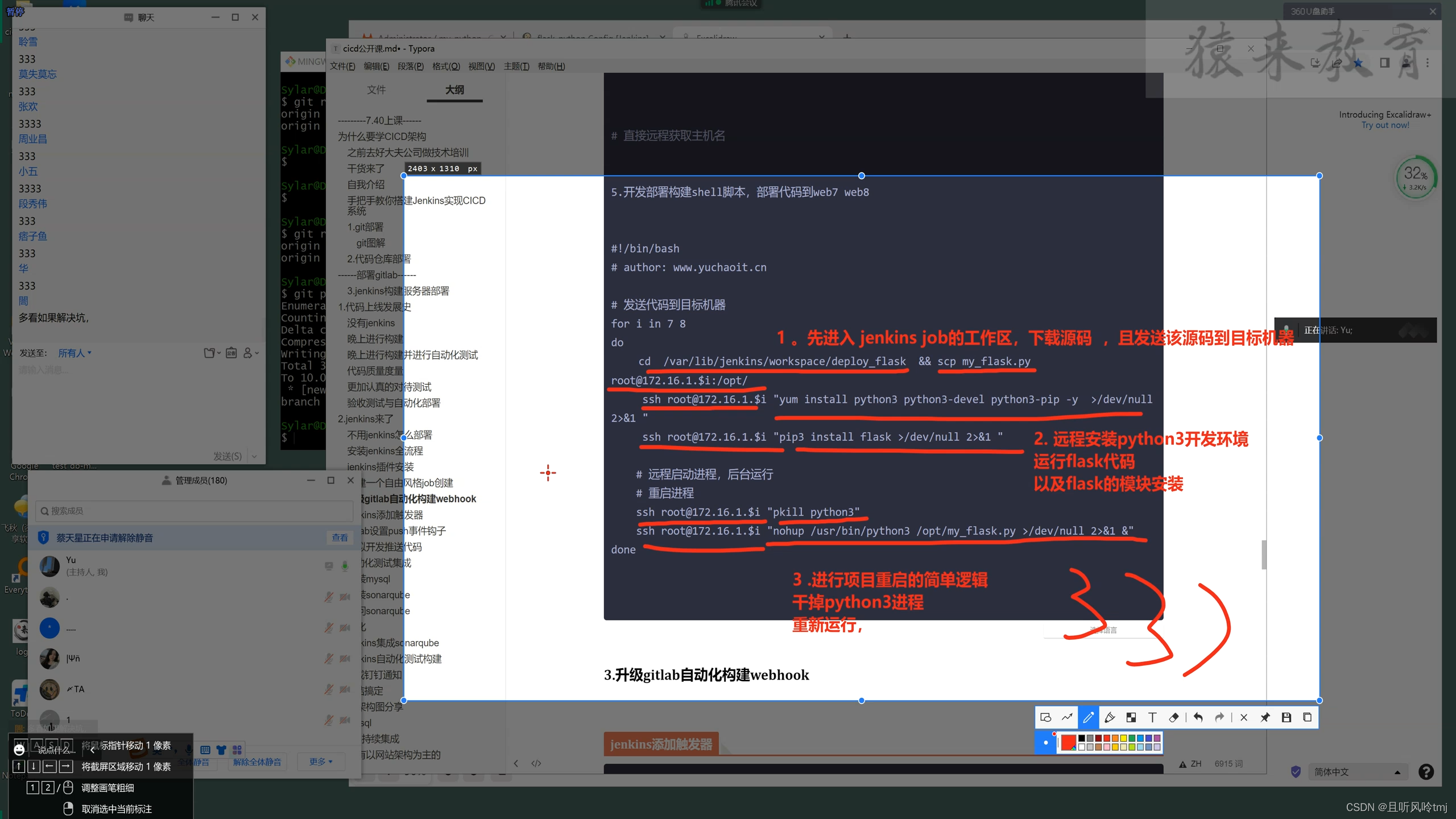Open 文件(F) menu in Typora
The height and width of the screenshot is (819, 1456).
(342, 67)
